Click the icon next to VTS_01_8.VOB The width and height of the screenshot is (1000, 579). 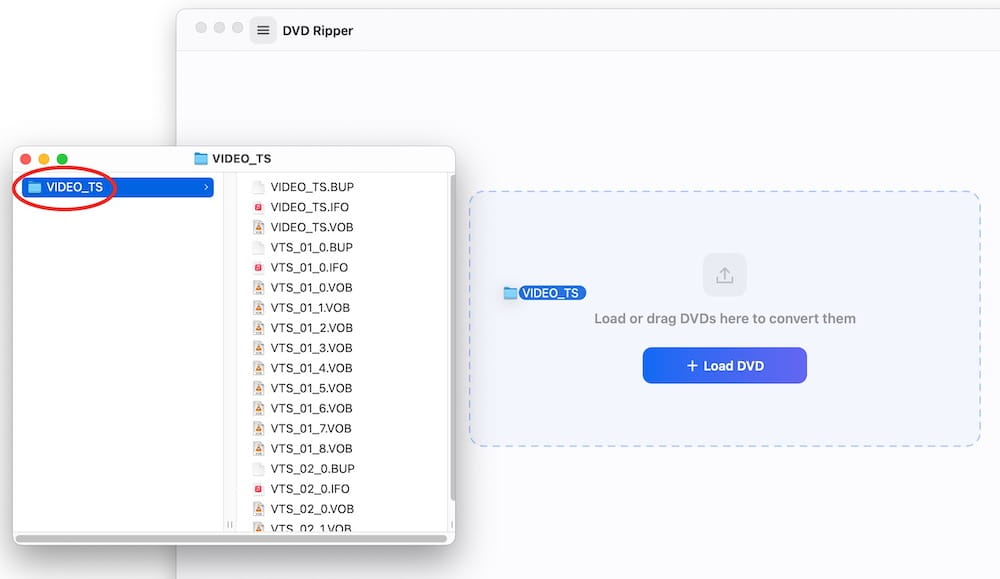[x=258, y=448]
